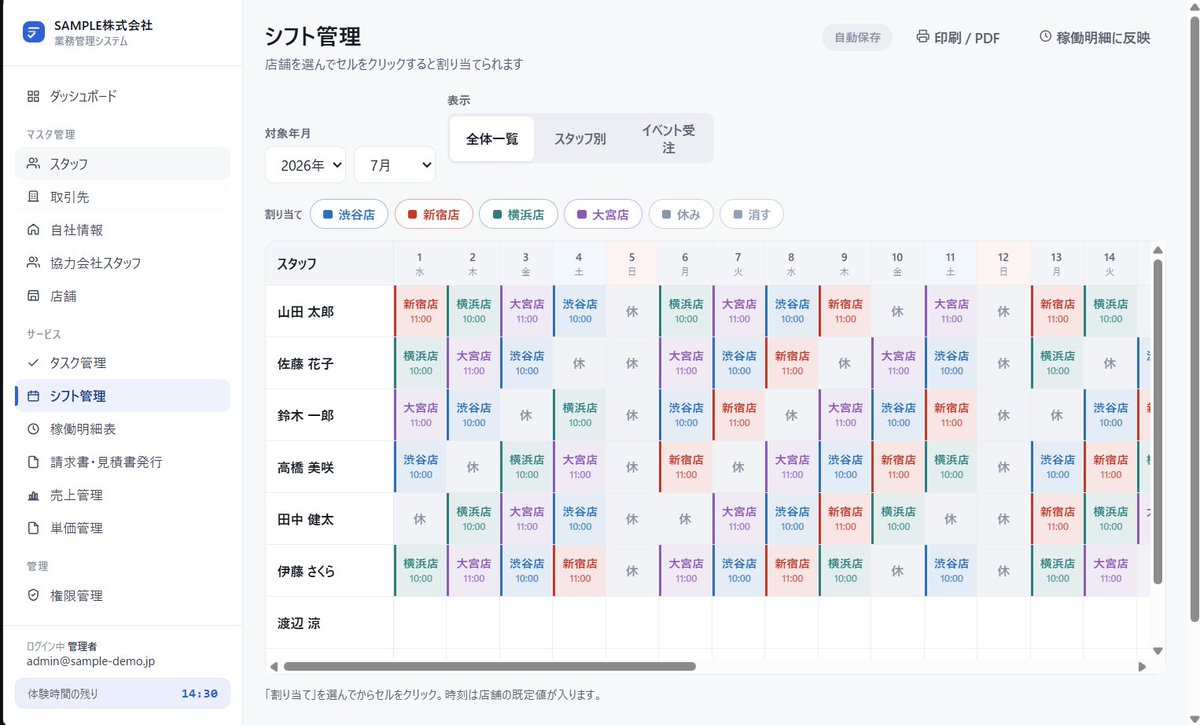Click the SAMPLE株式会社 logo icon
This screenshot has width=1200, height=725.
coord(34,33)
